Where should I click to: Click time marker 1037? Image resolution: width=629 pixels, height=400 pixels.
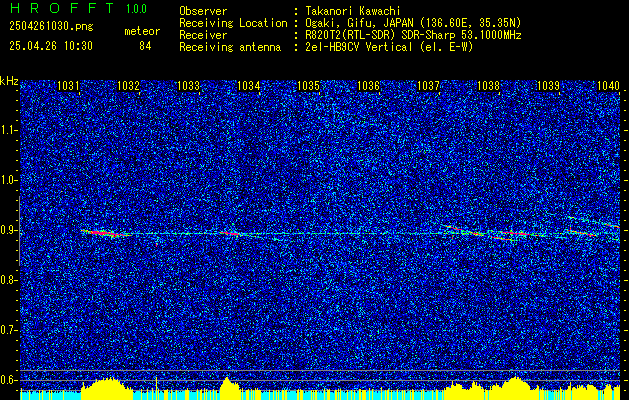pos(428,86)
